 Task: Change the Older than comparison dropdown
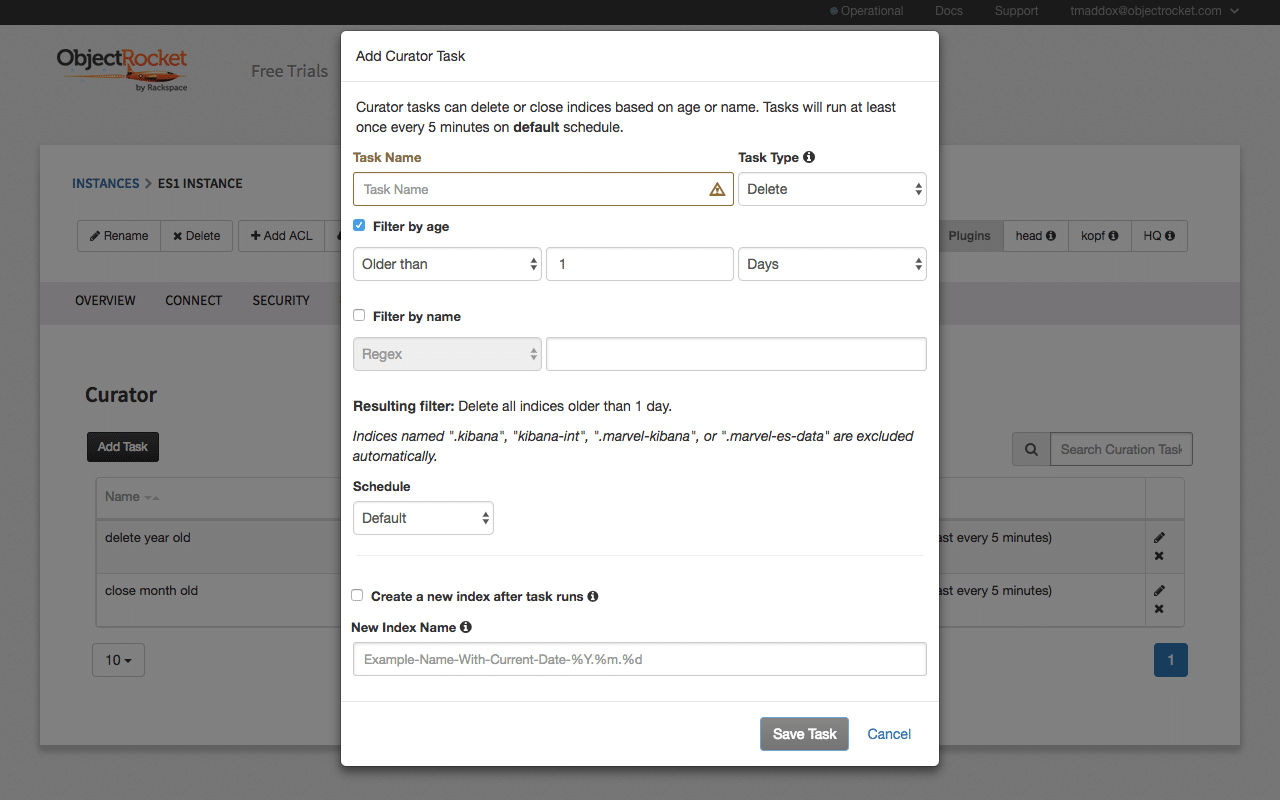coord(447,264)
